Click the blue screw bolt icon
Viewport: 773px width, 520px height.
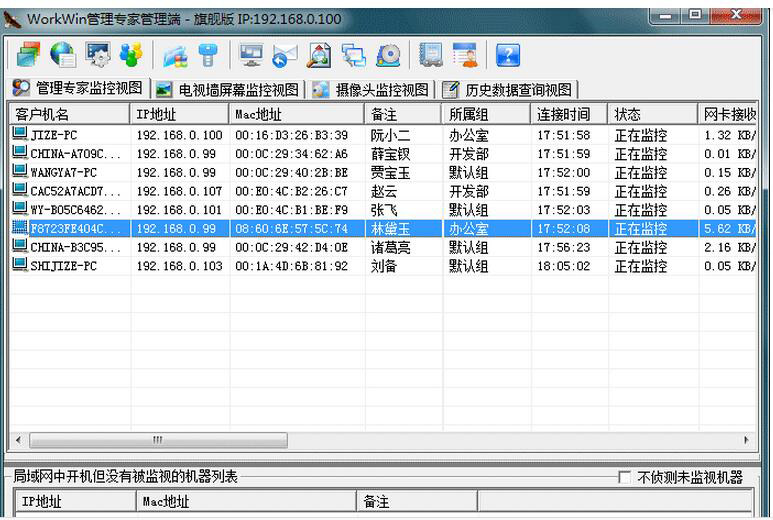point(208,54)
